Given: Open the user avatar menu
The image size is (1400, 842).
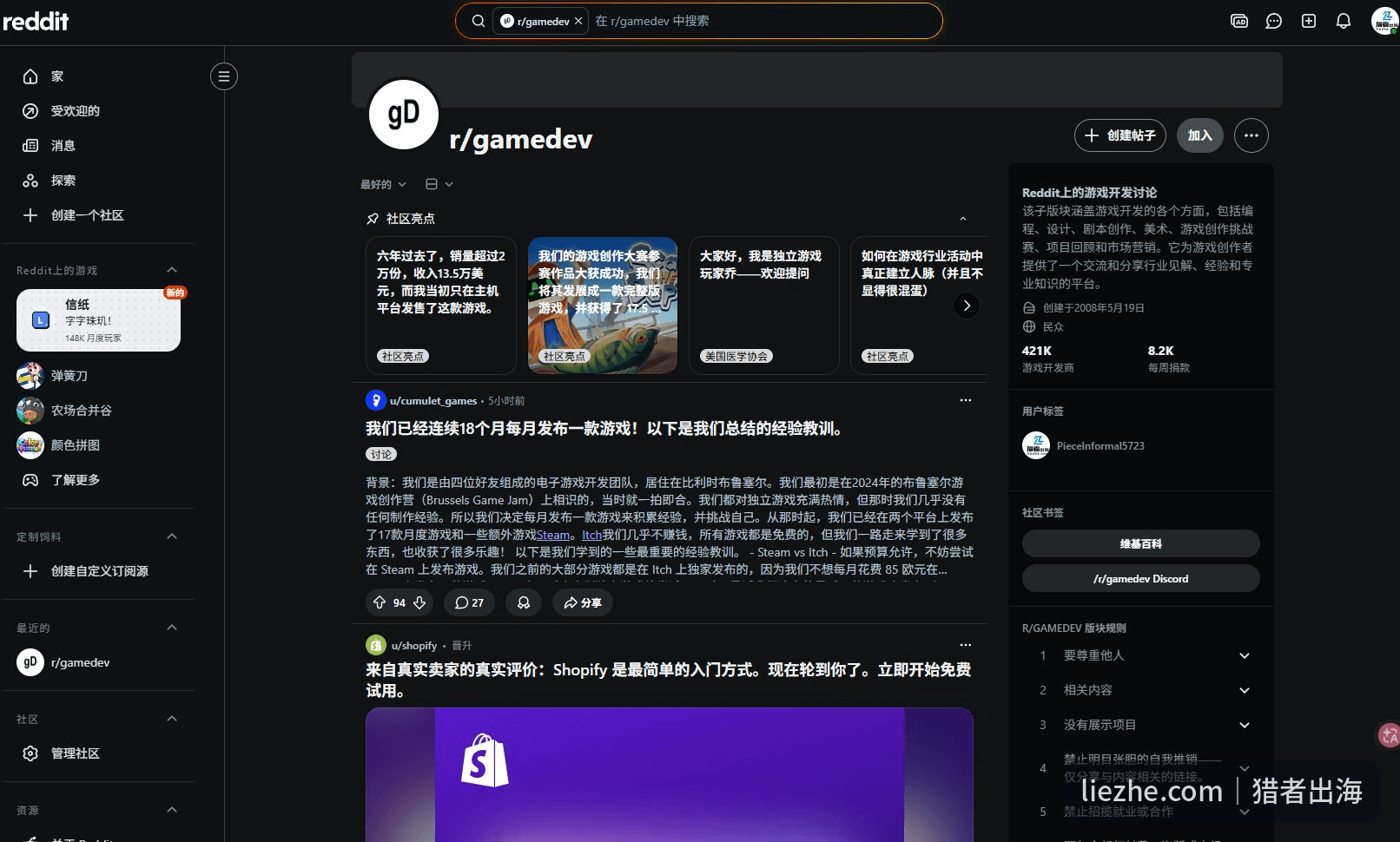Looking at the screenshot, I should coord(1384,21).
